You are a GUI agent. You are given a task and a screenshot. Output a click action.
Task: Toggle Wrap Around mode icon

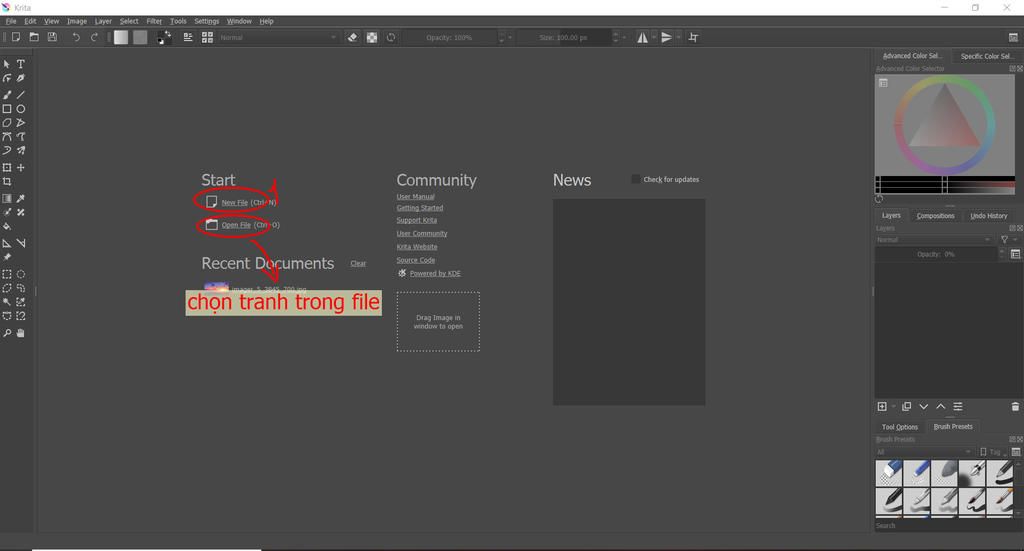tap(694, 38)
